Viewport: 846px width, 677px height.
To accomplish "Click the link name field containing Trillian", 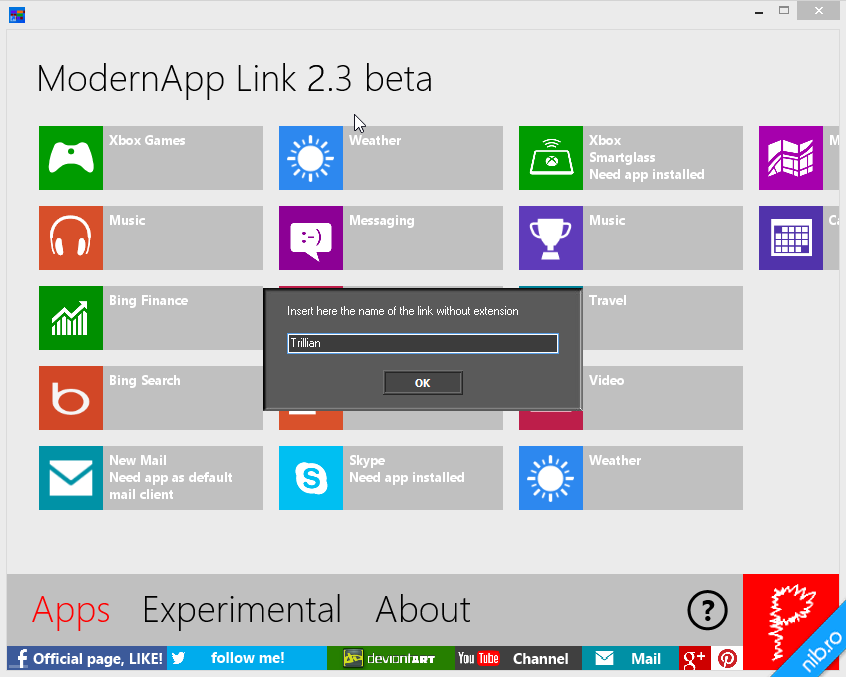I will (422, 343).
